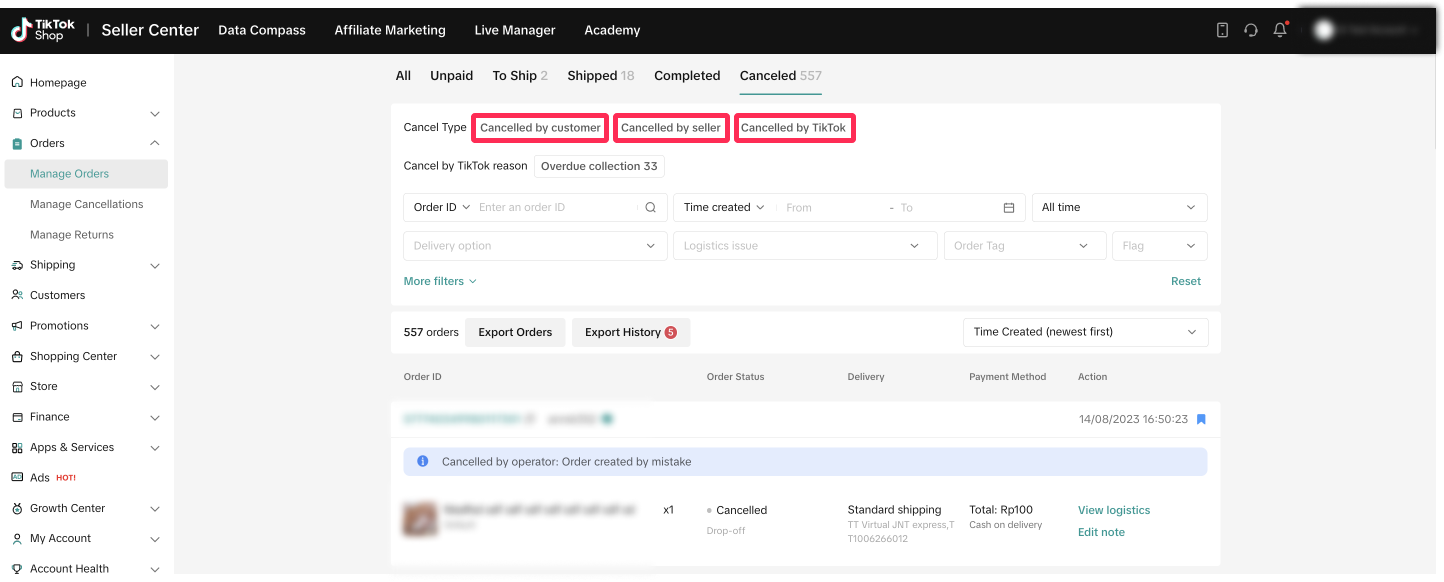Click the search magnifier in Order ID field
This screenshot has width=1444, height=582.
click(650, 208)
